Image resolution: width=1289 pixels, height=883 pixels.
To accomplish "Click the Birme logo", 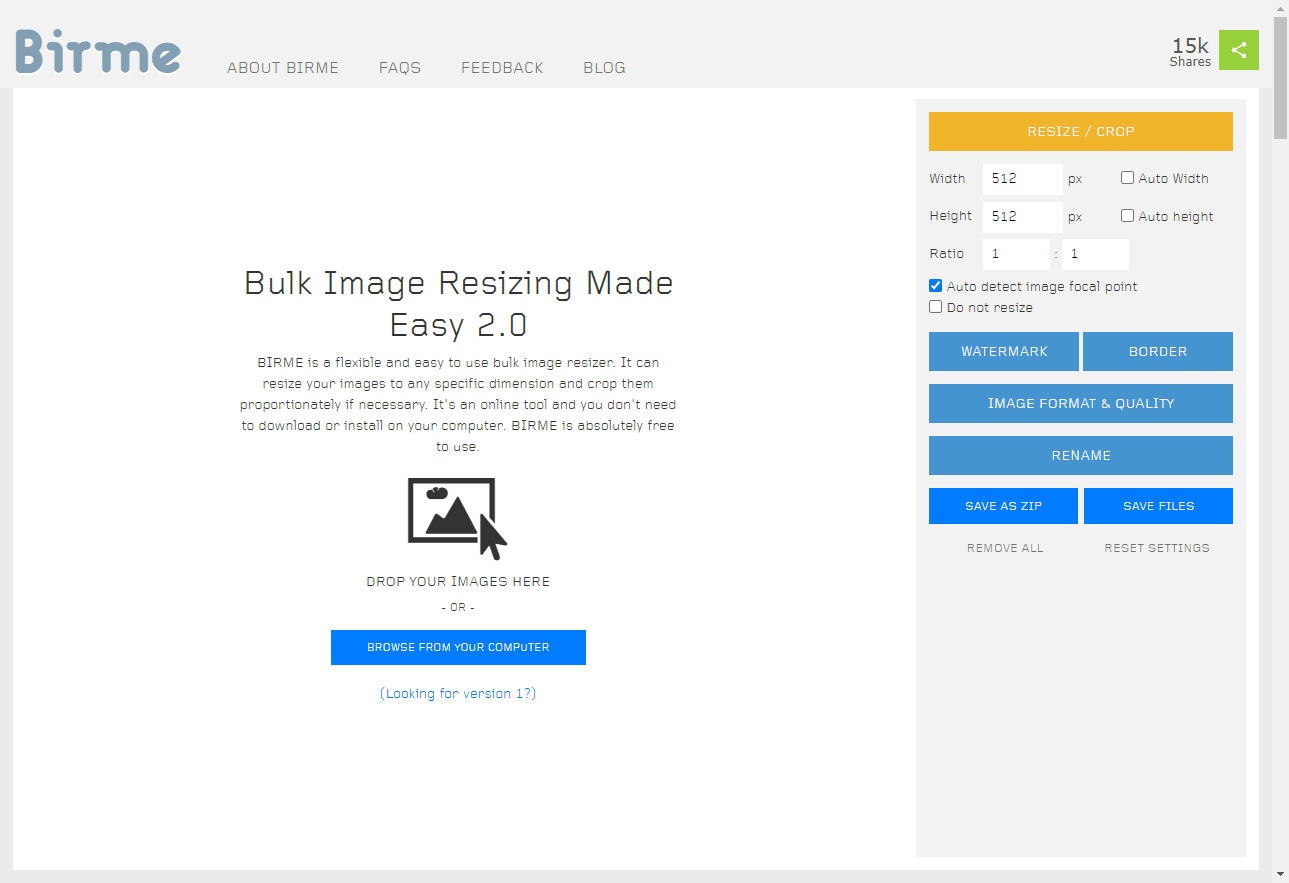I will pyautogui.click(x=98, y=51).
